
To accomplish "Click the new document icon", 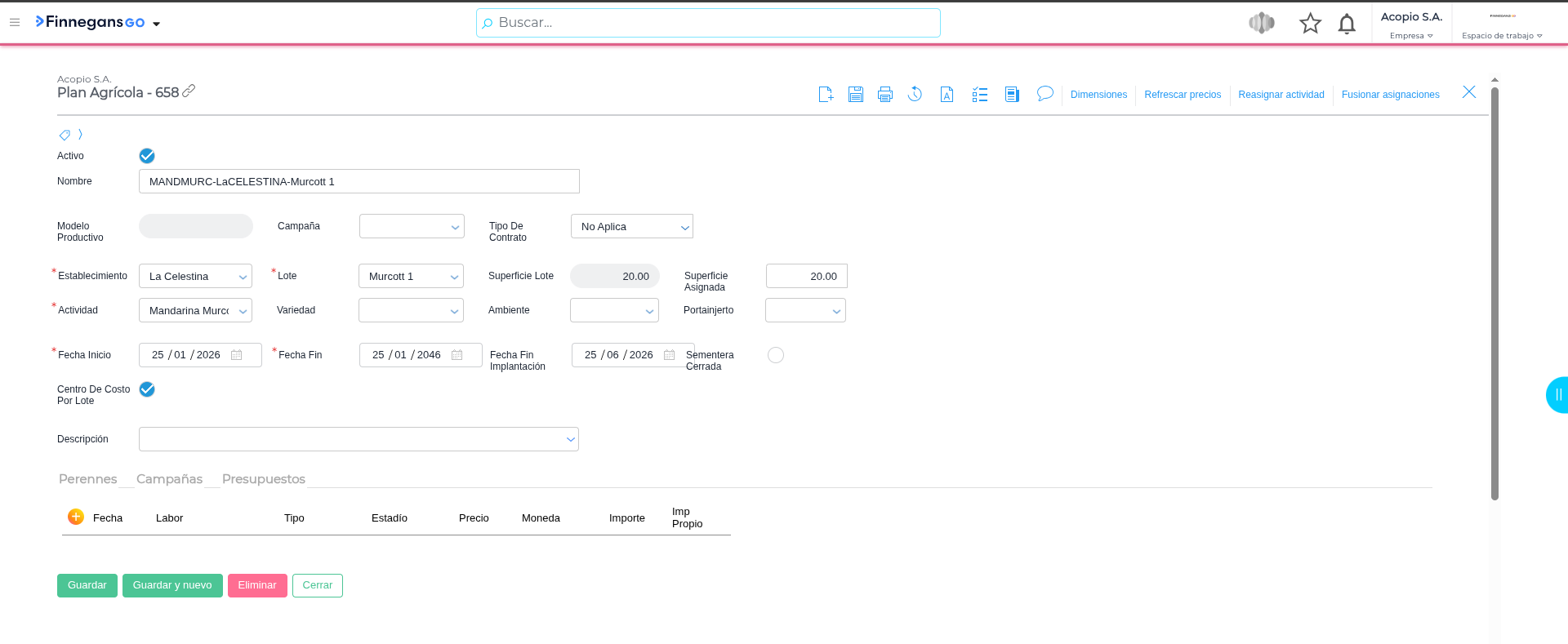I will tap(826, 95).
